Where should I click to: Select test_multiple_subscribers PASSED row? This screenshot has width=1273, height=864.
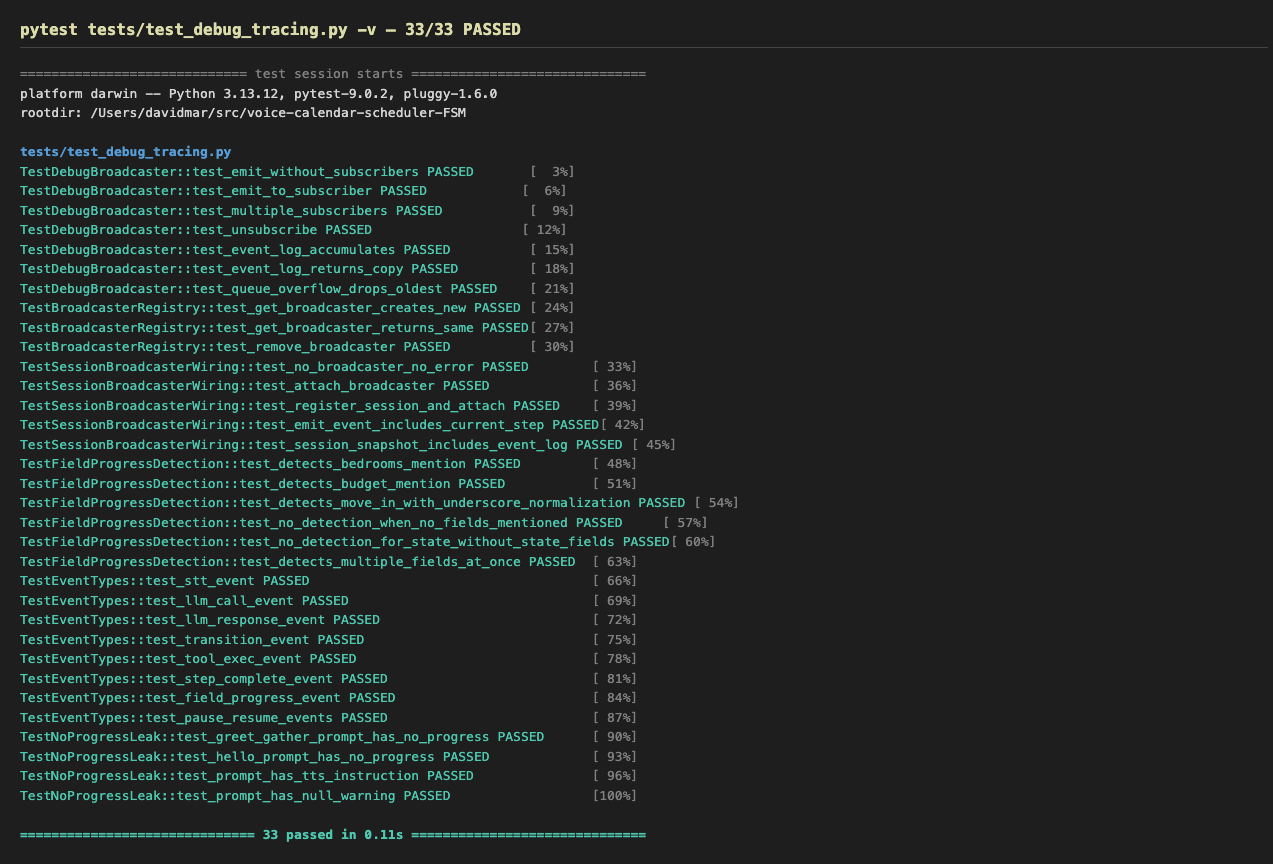point(297,210)
